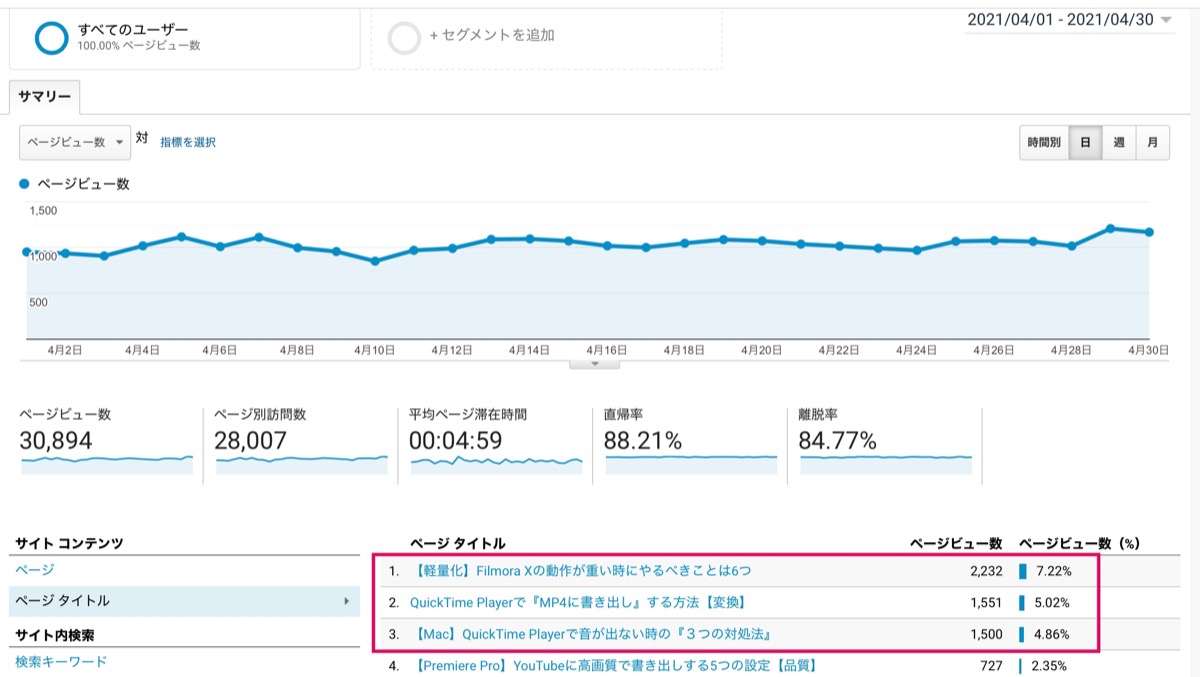
Task: Open the 検索キーワード link
Action: (x=61, y=662)
